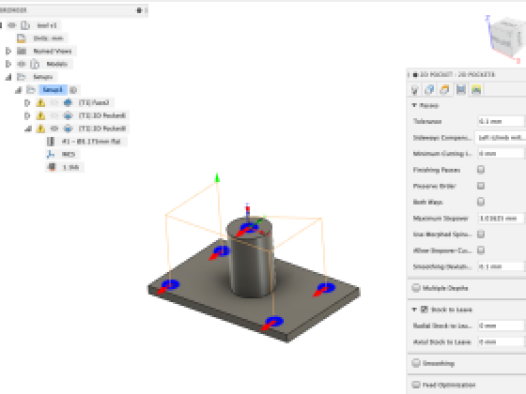
Task: Toggle the Multiple Depths checkbox
Action: click(416, 288)
